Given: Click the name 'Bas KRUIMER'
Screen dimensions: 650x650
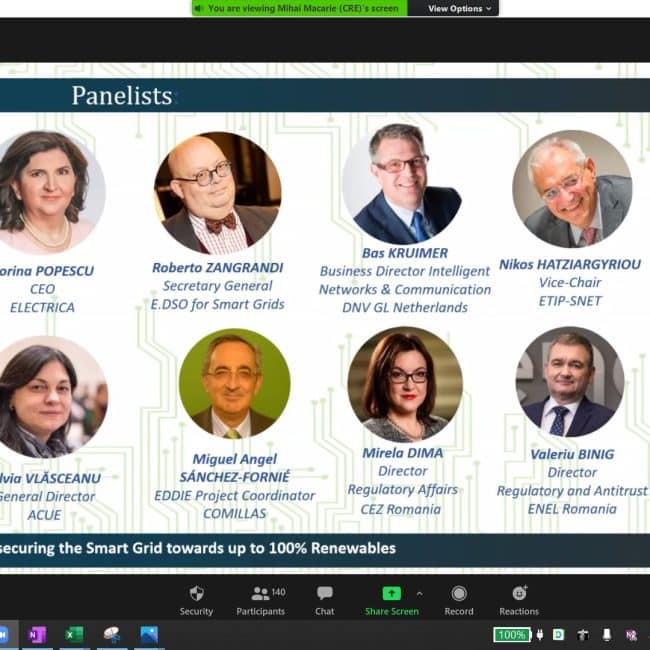Looking at the screenshot, I should click(x=405, y=253).
